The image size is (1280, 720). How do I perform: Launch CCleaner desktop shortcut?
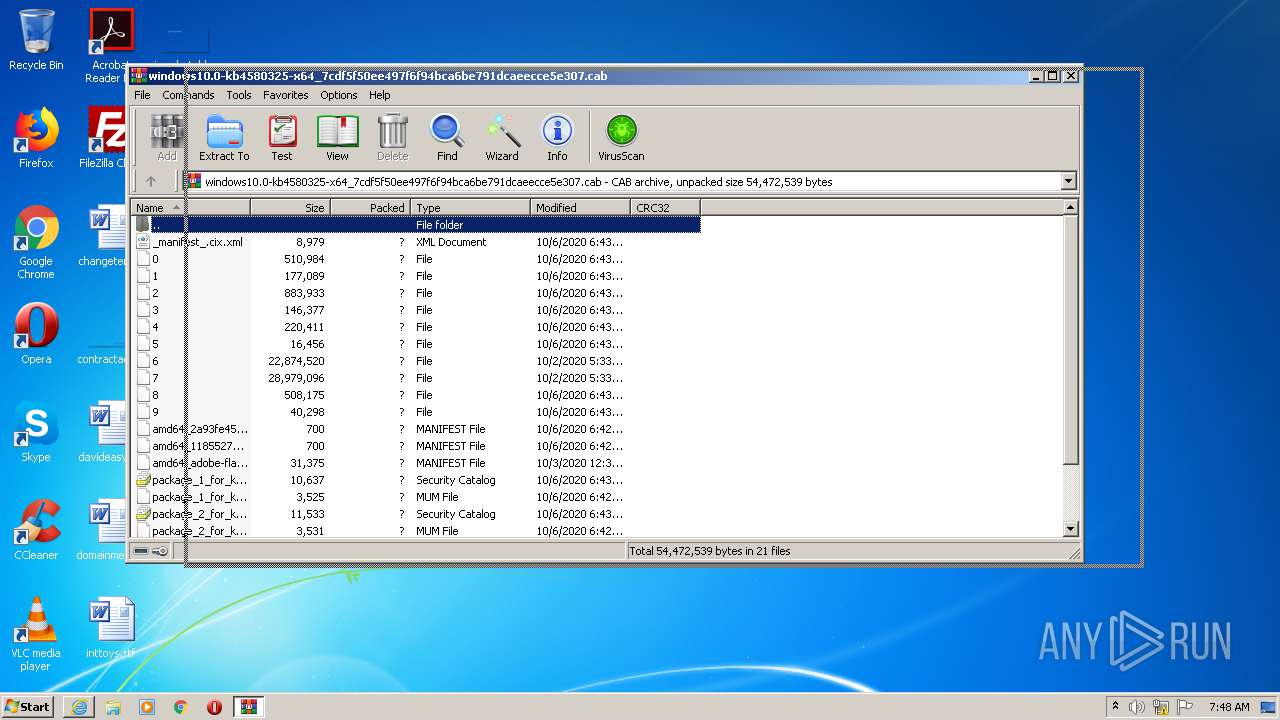(x=36, y=530)
